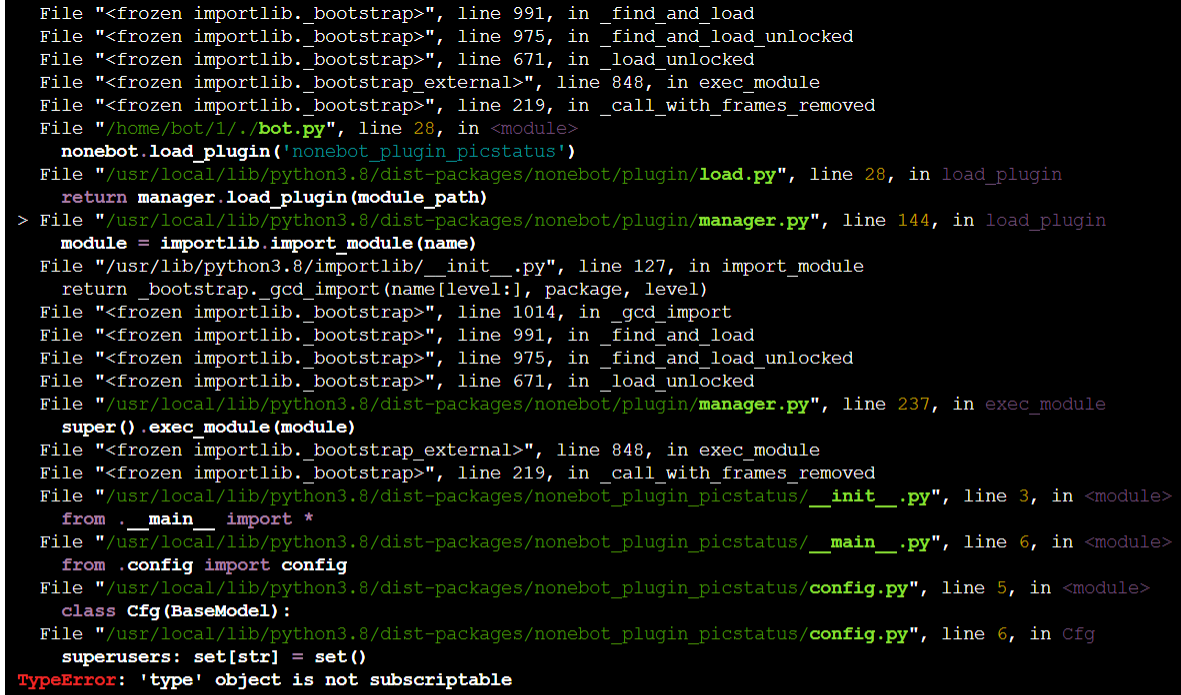Select the load_plugin function reference
Image resolution: width=1181 pixels, height=695 pixels.
click(1001, 173)
